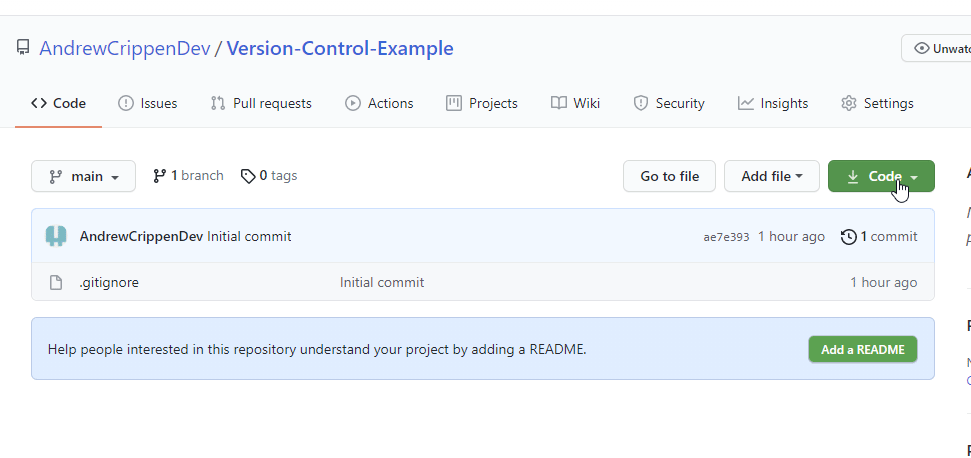Click the Go to file button
Screen dimensions: 971x458
(669, 176)
